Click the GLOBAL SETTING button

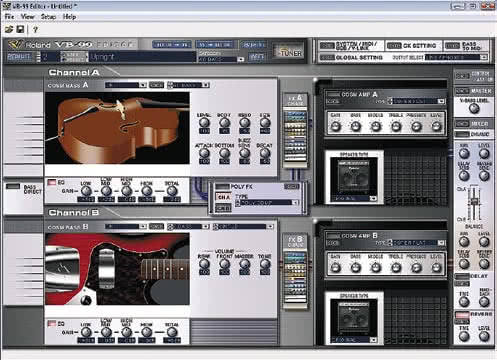pos(351,57)
